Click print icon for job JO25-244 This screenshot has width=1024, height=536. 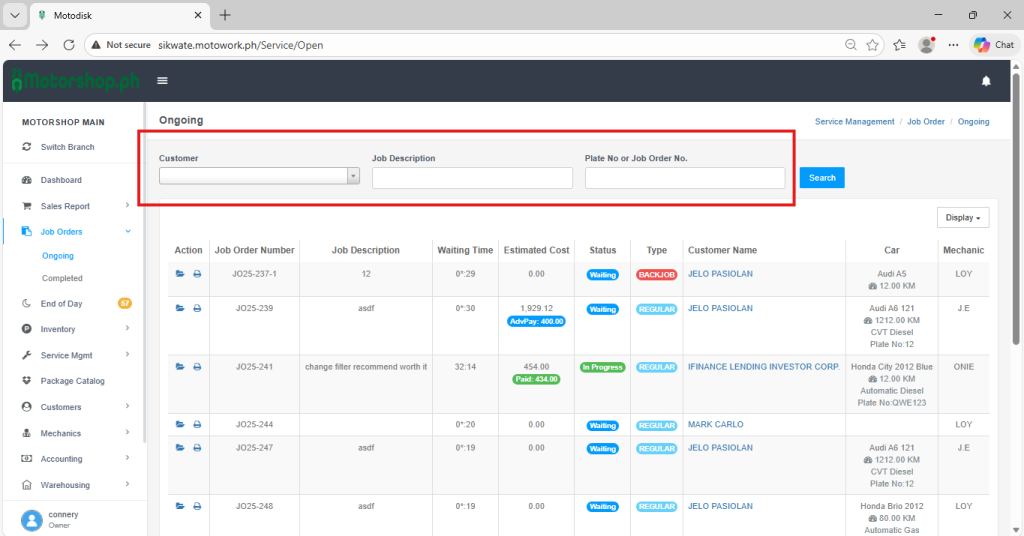197,425
